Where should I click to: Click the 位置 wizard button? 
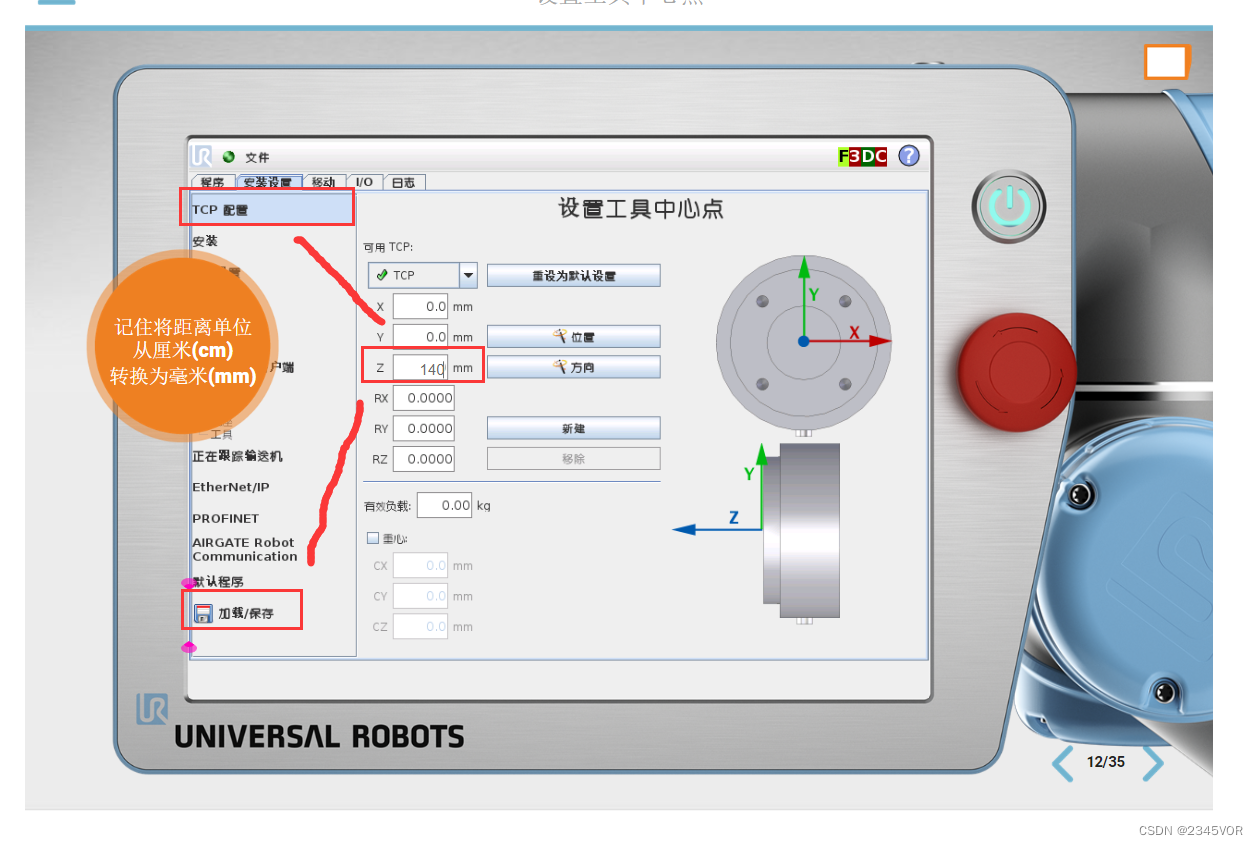tap(574, 337)
